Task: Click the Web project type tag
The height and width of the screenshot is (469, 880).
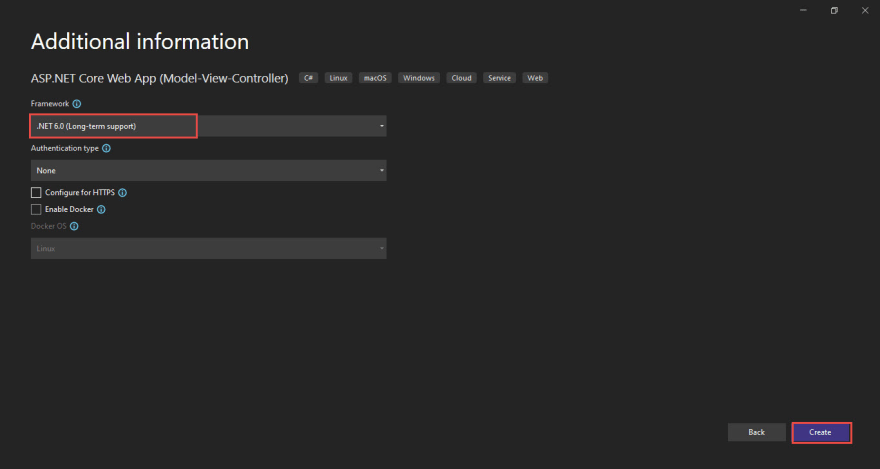Action: point(535,78)
